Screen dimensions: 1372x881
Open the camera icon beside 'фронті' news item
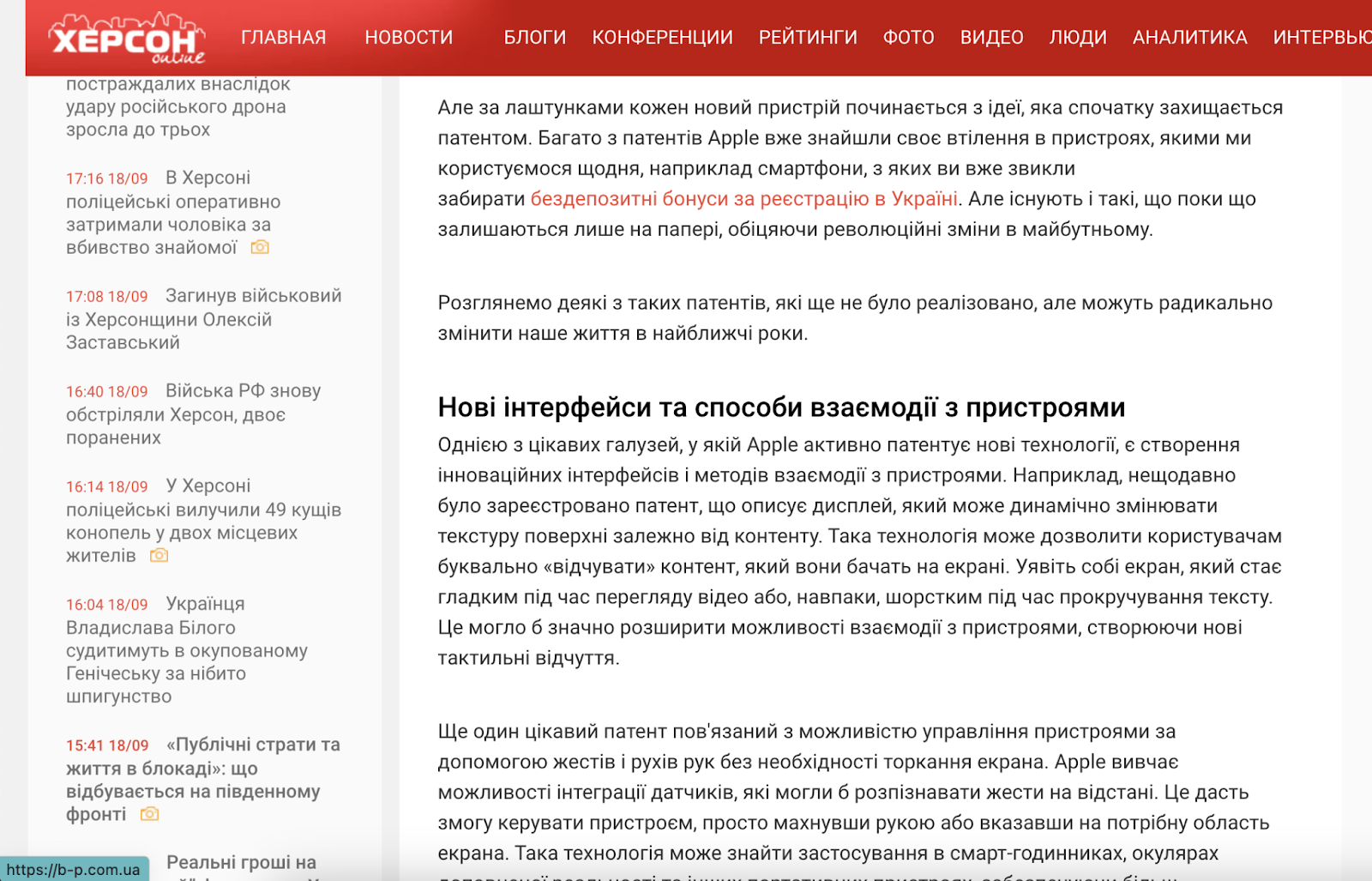pos(149,813)
